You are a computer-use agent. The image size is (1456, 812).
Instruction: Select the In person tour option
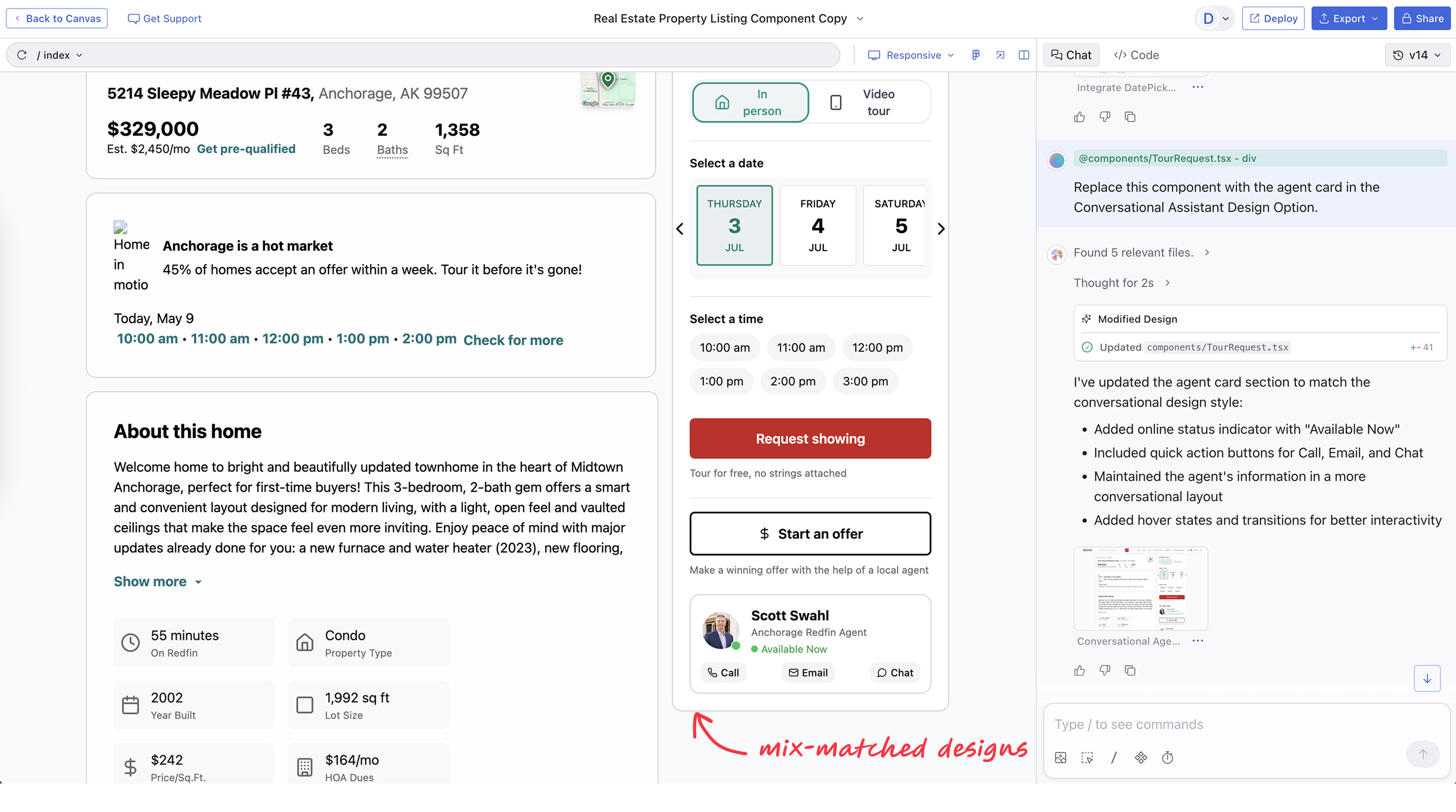[x=751, y=102]
